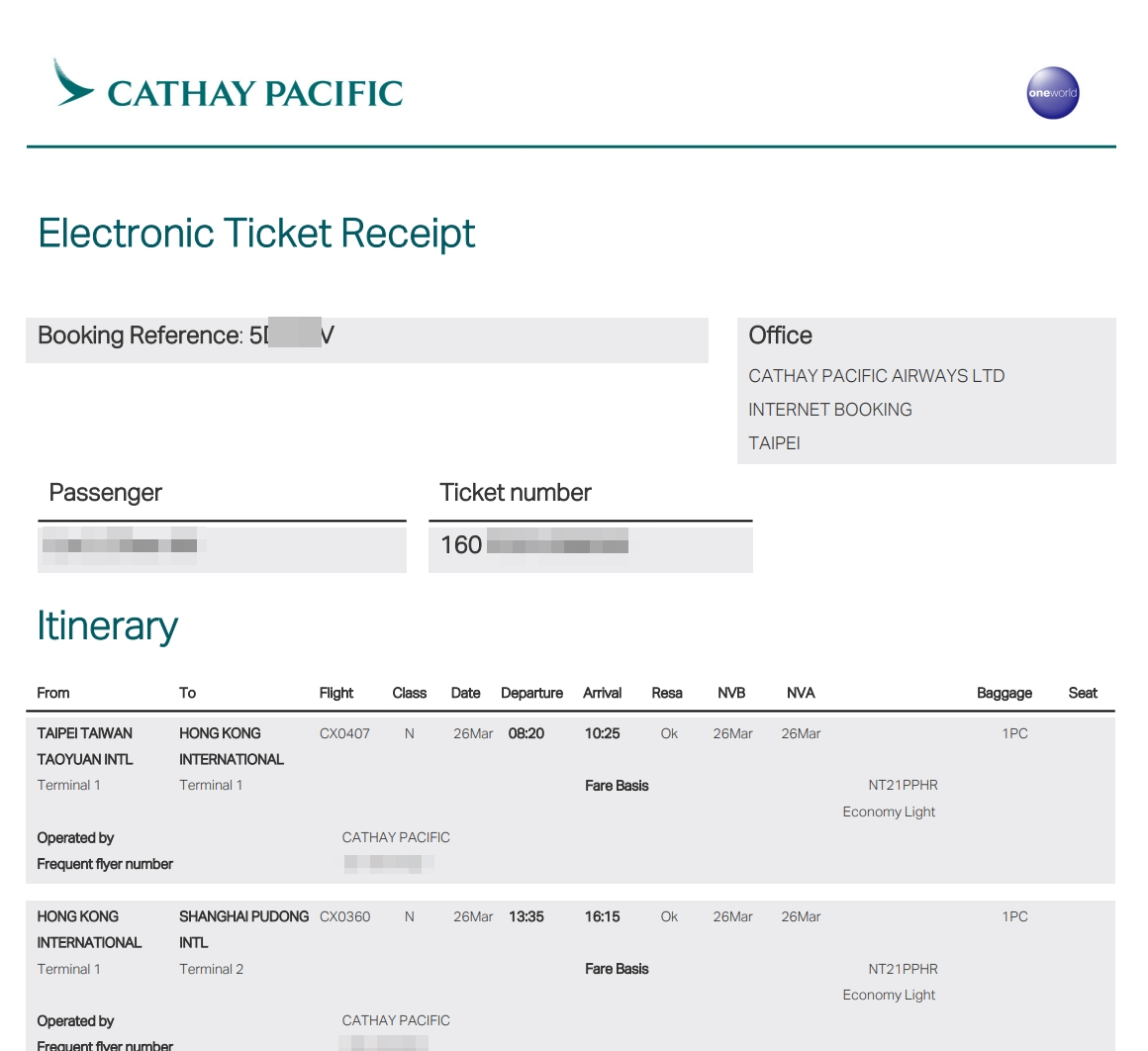Select the Booking Reference field
The width and height of the screenshot is (1148, 1051).
point(186,336)
